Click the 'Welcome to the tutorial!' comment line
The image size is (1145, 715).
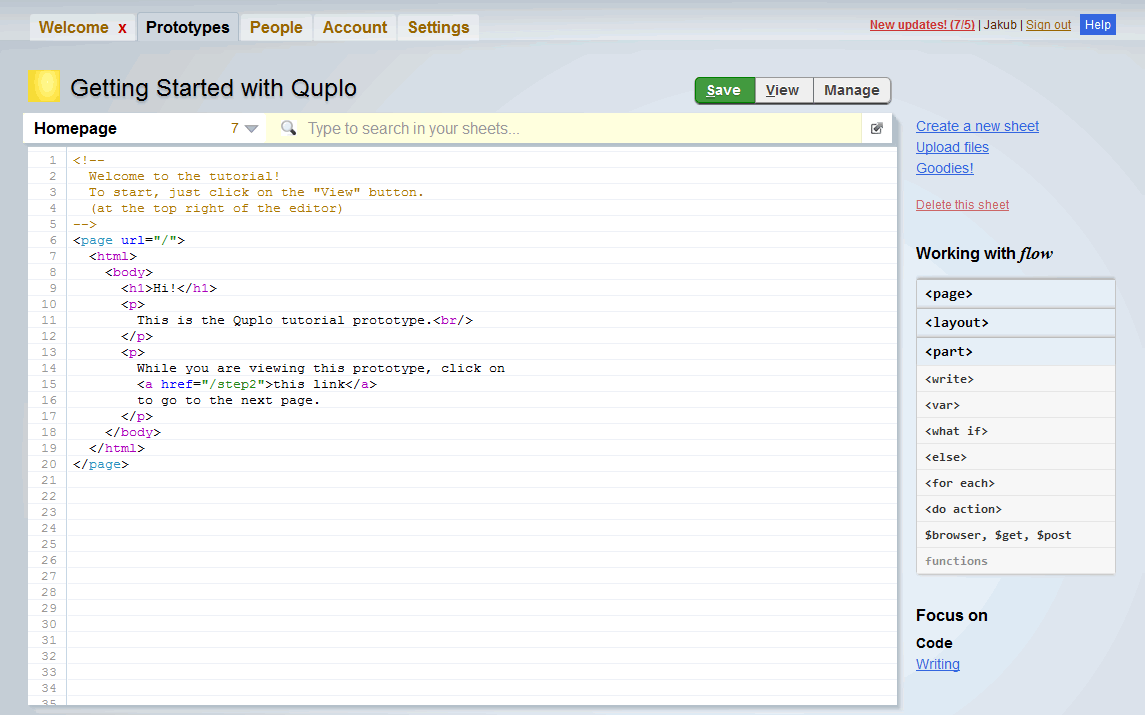pyautogui.click(x=184, y=176)
